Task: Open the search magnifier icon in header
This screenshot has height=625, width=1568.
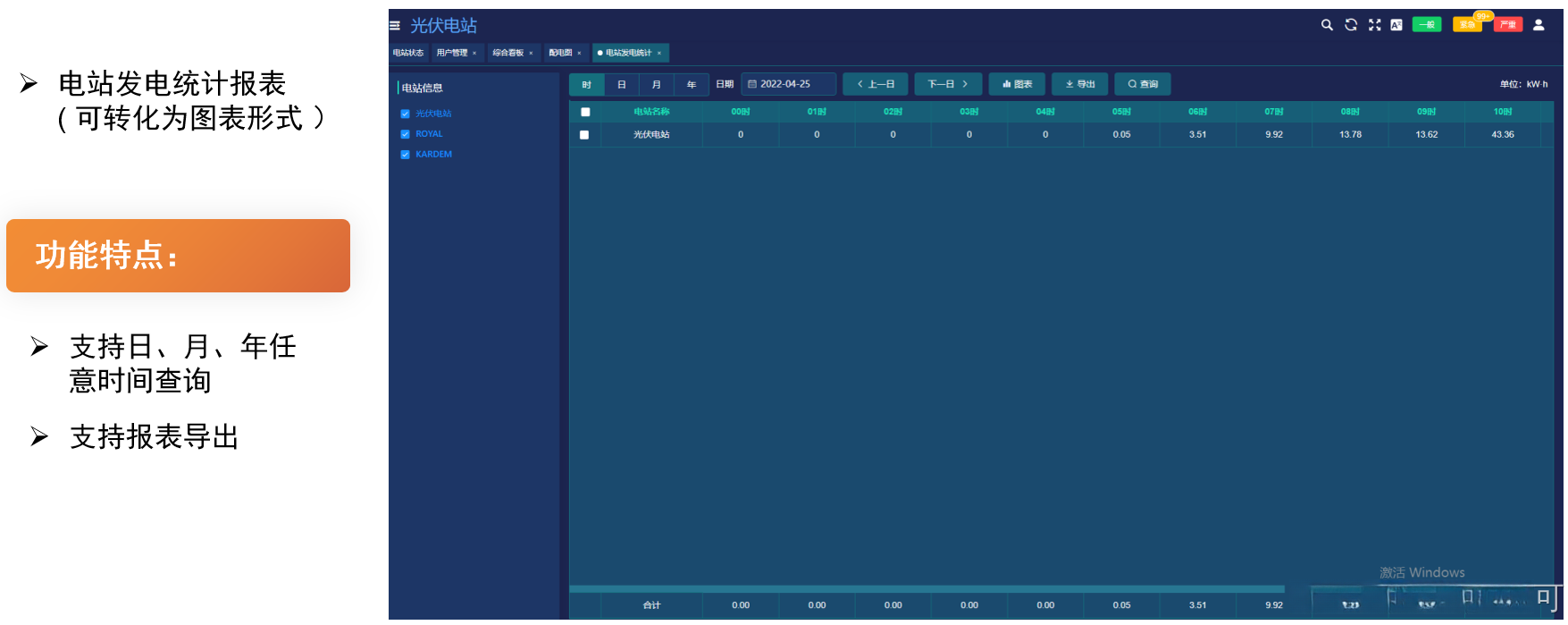Action: [x=1327, y=25]
